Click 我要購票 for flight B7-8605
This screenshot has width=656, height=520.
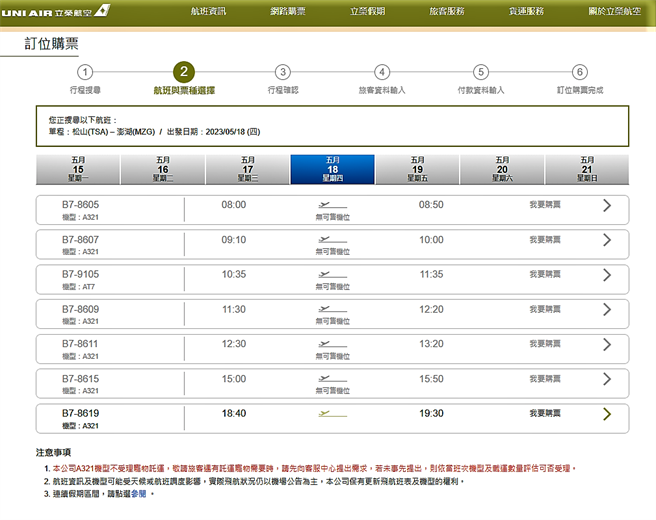pyautogui.click(x=545, y=205)
